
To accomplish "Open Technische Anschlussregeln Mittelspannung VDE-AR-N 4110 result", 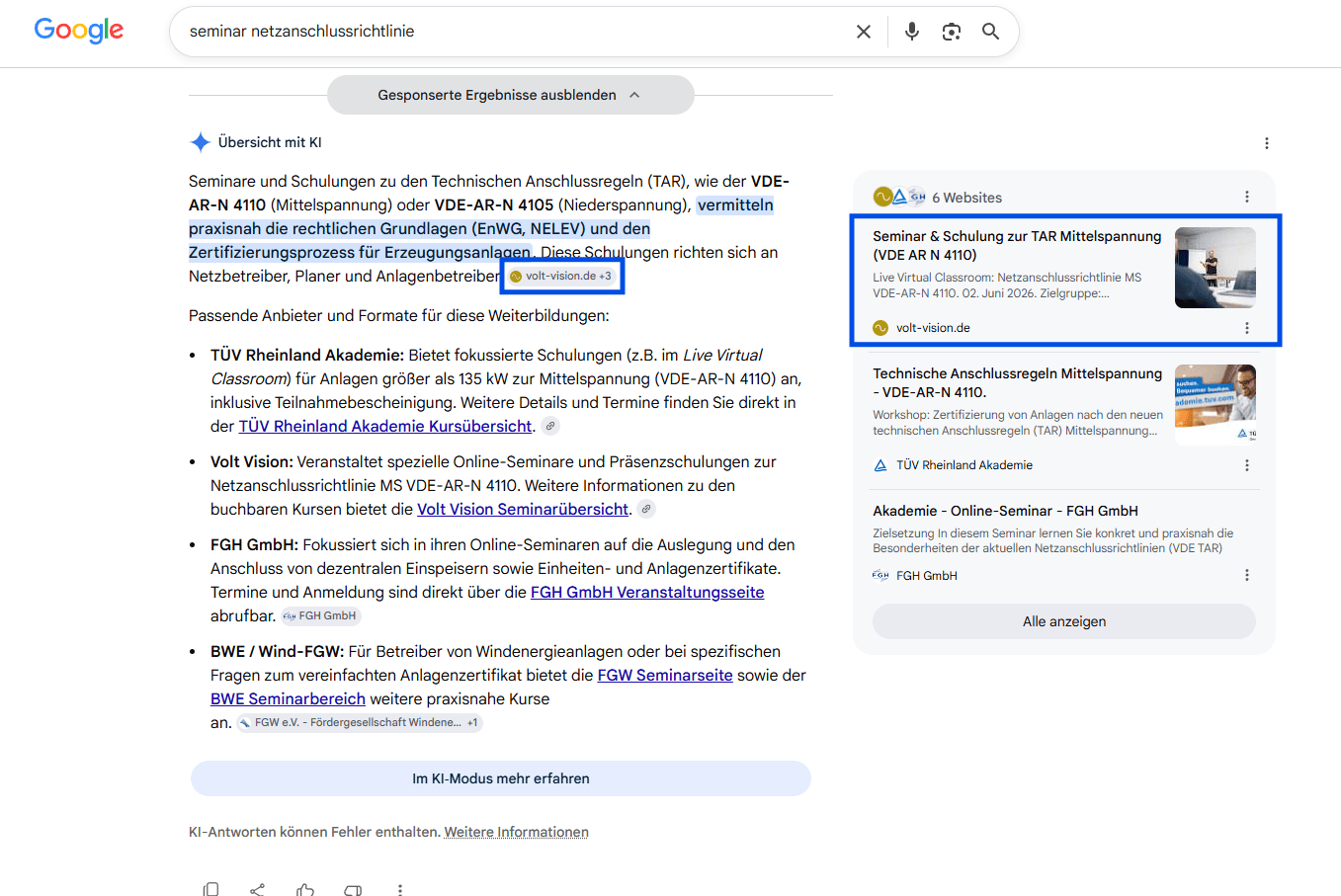I will click(x=1017, y=382).
